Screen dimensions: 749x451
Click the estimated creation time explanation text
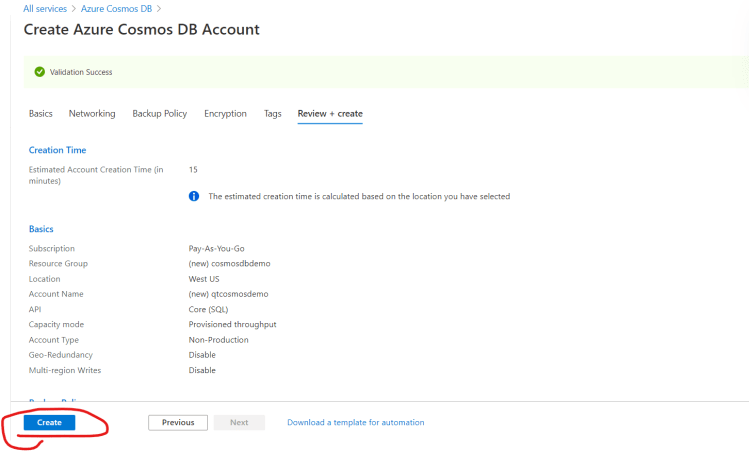click(359, 196)
